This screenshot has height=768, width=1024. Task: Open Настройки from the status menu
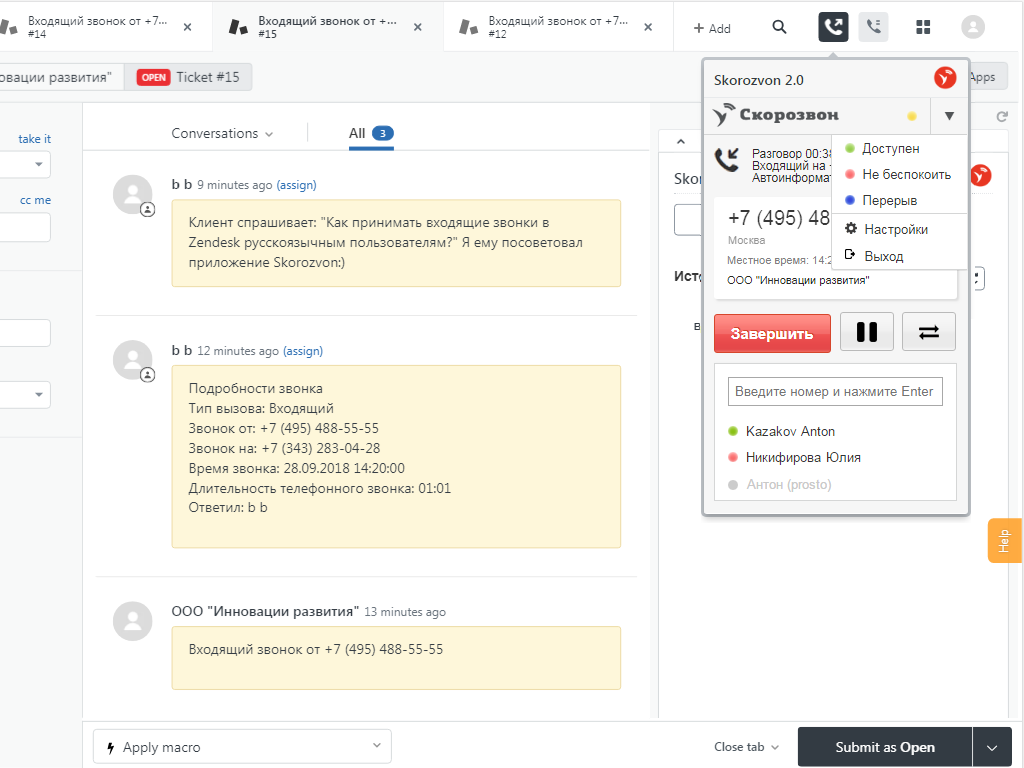click(x=895, y=229)
